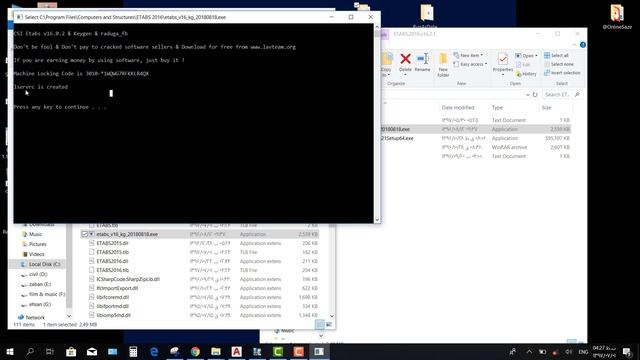Expand the Properties dropdown arrow
Screen dimensions: 640x360
502,75
